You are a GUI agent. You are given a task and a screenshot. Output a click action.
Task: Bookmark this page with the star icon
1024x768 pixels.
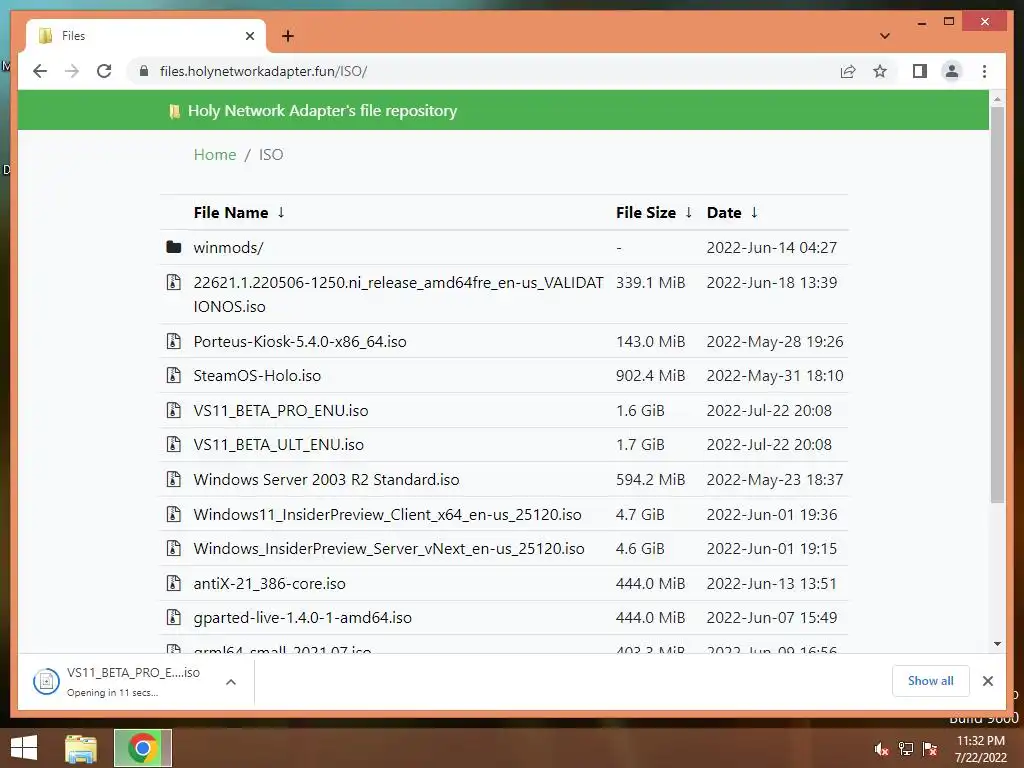click(880, 71)
